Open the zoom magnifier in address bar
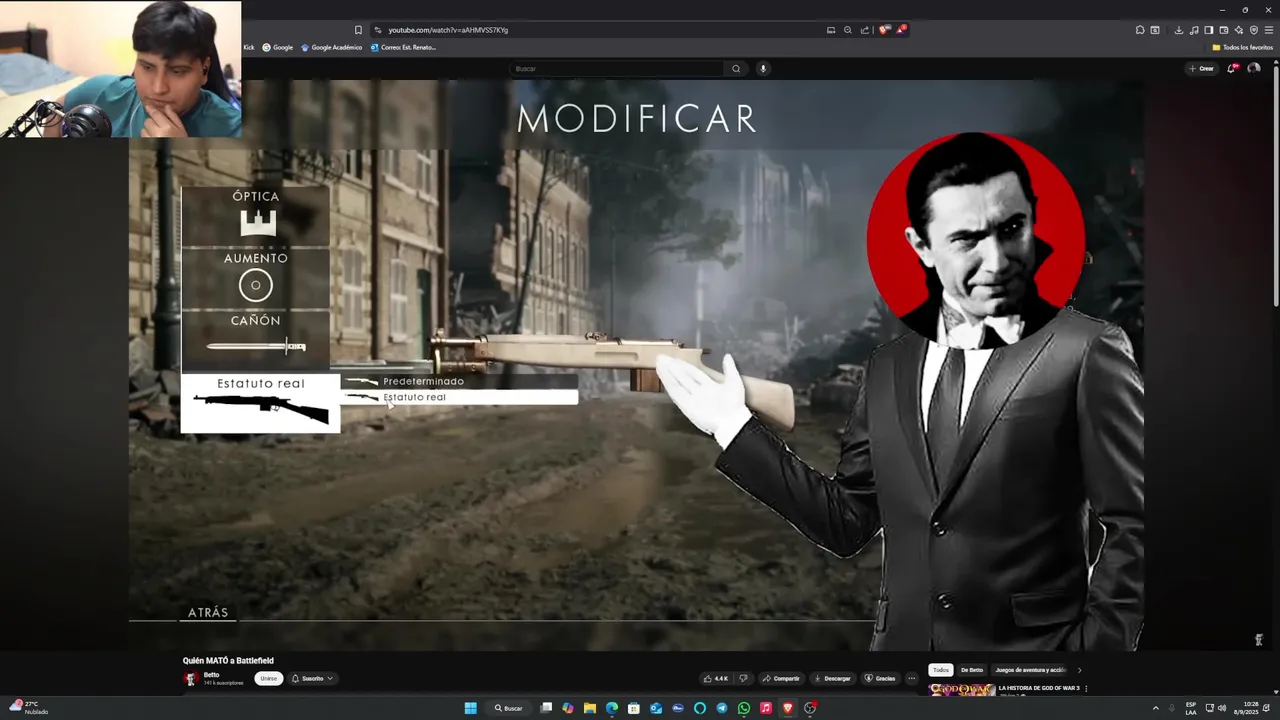This screenshot has width=1280, height=720. (x=848, y=30)
